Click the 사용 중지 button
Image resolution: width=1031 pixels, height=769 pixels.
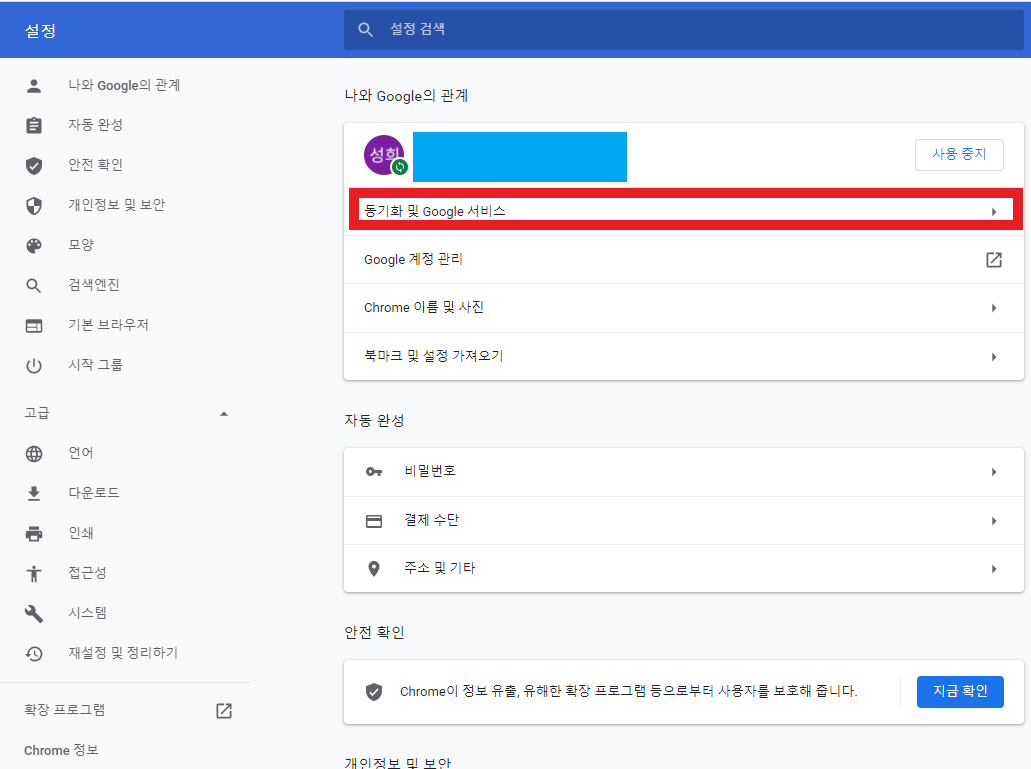(x=959, y=154)
